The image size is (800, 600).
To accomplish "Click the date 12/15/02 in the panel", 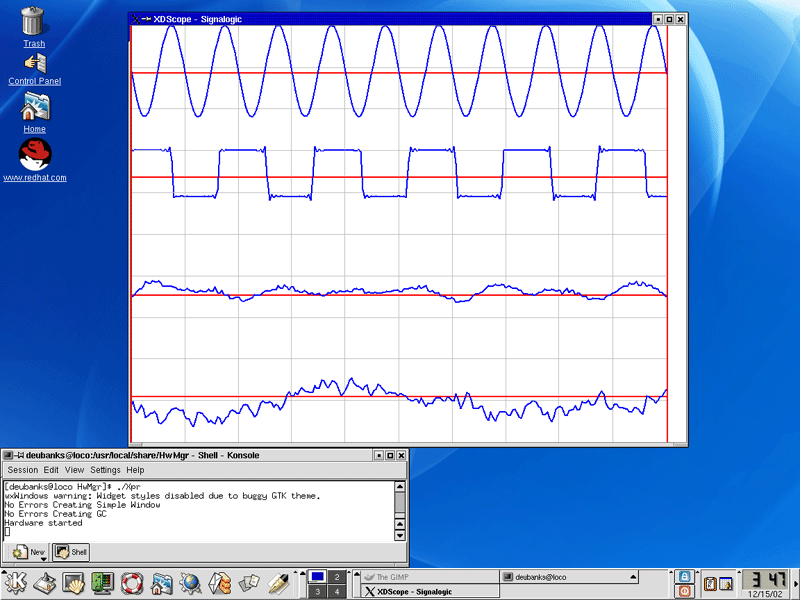I will [x=765, y=594].
